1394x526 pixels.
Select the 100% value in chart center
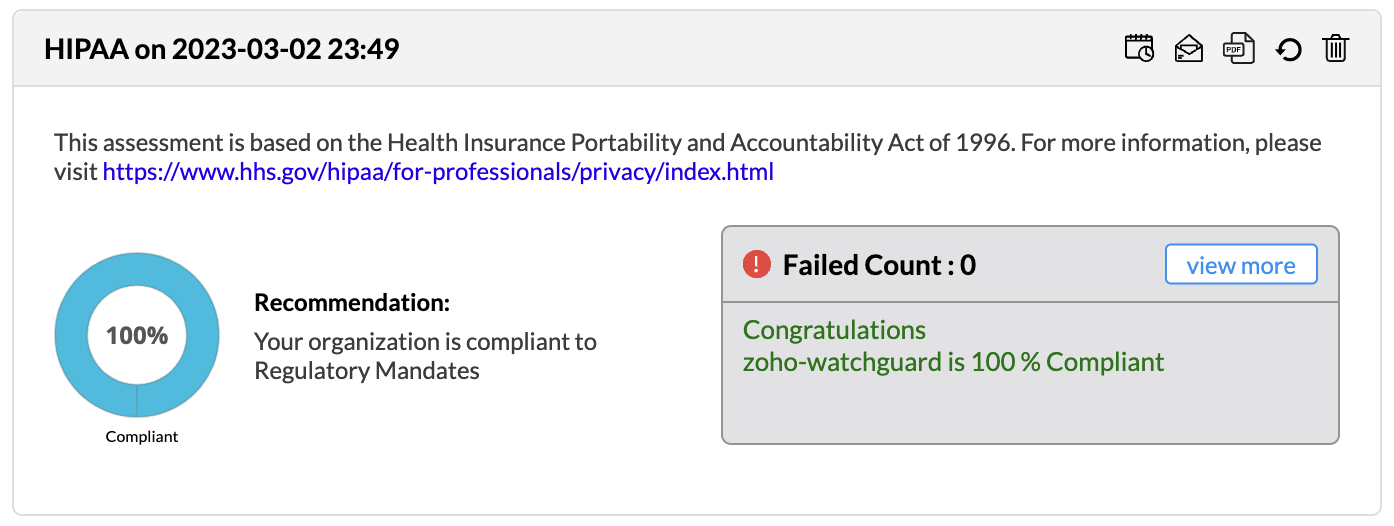pos(137,336)
